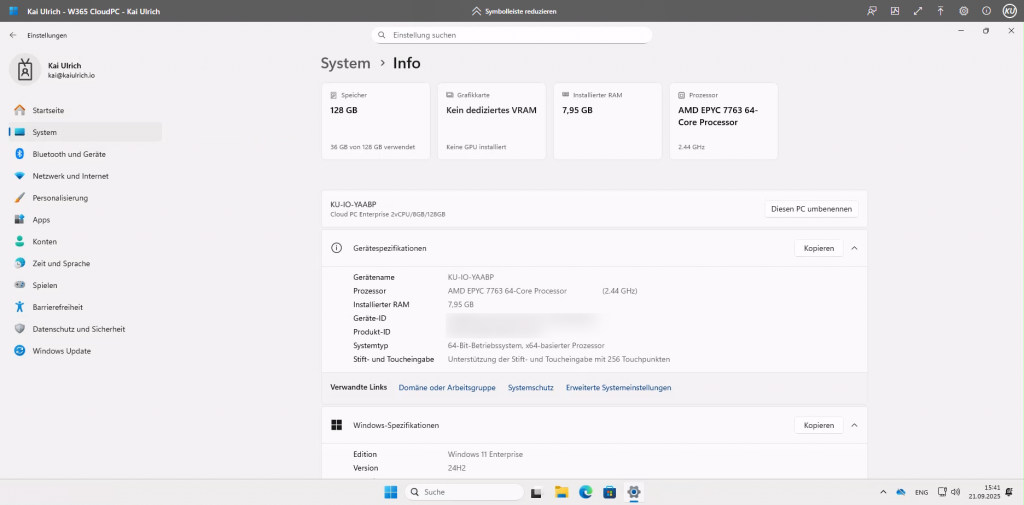Open Barrierefreiheit settings

click(x=57, y=307)
